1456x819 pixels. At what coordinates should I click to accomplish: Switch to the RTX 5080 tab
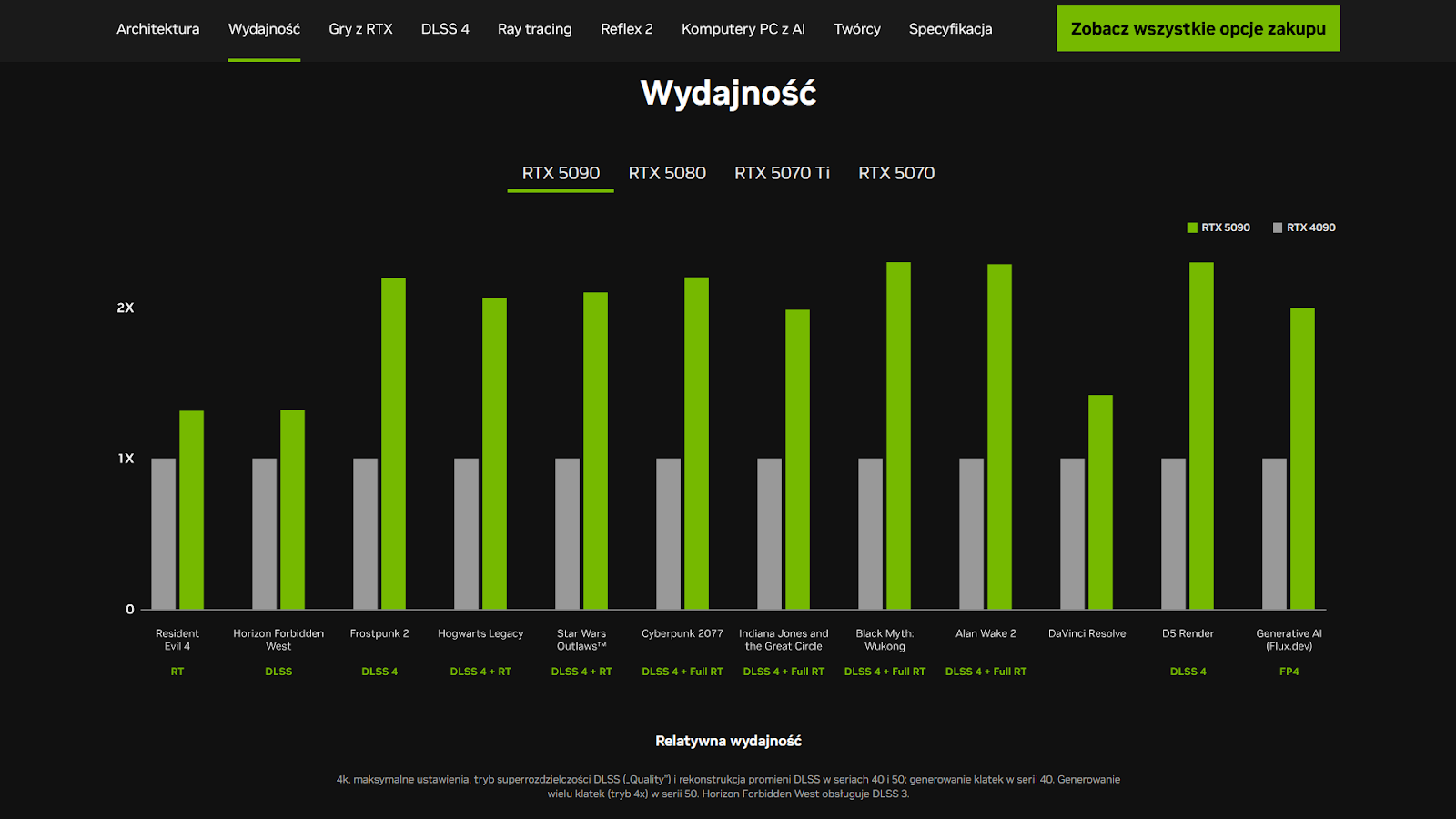[667, 173]
